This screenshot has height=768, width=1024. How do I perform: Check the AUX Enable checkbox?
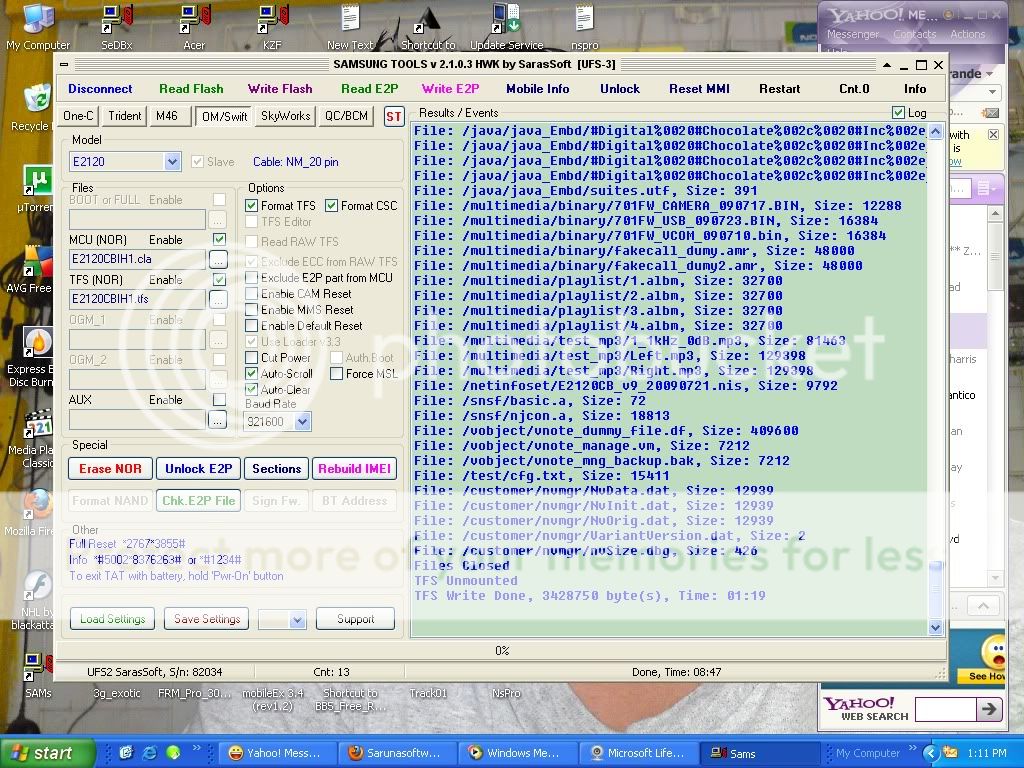219,399
